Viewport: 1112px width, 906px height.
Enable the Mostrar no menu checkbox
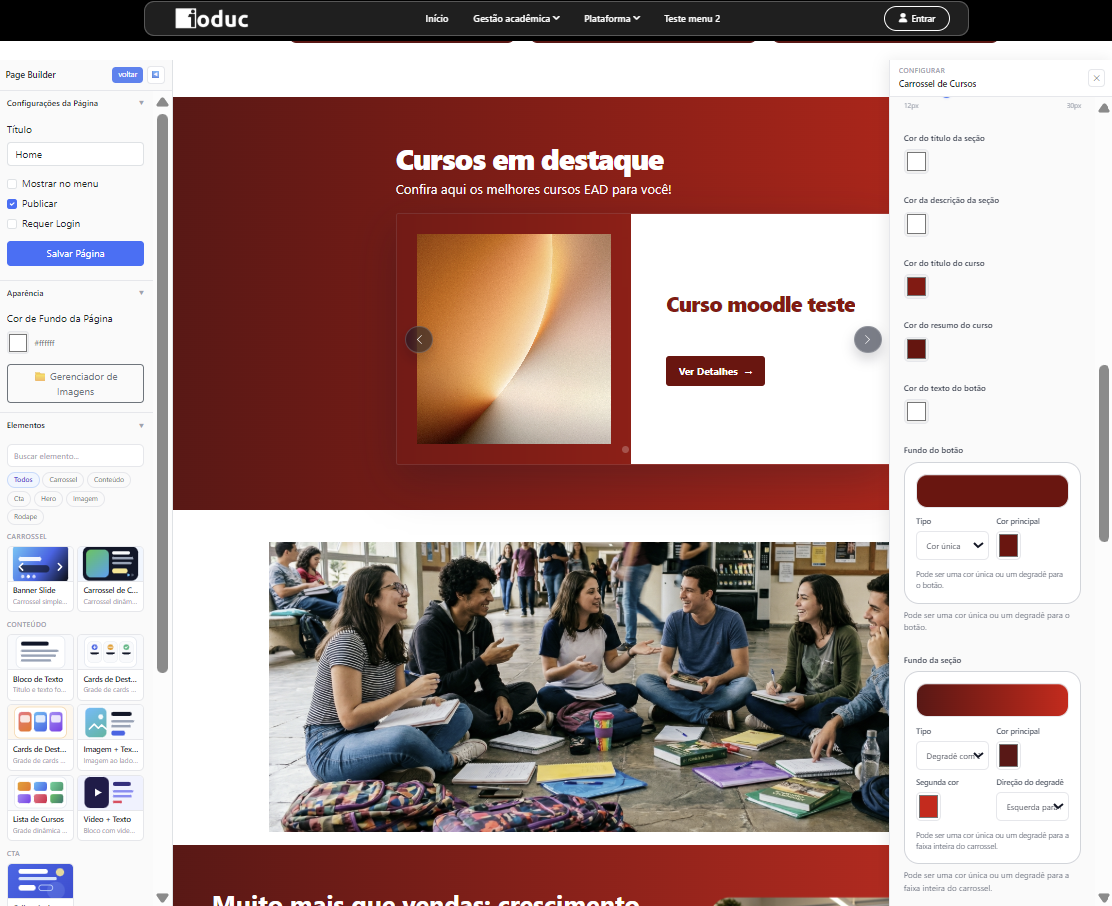11,183
